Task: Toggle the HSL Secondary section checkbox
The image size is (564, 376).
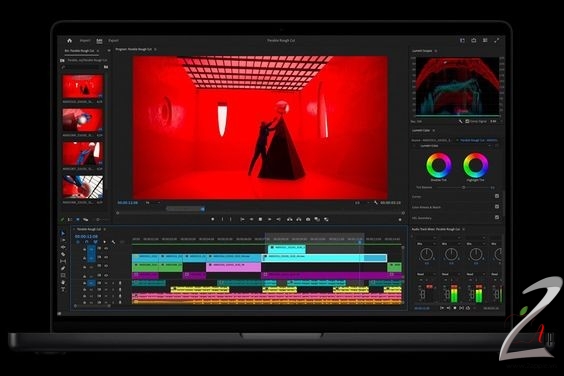Action: [497, 217]
